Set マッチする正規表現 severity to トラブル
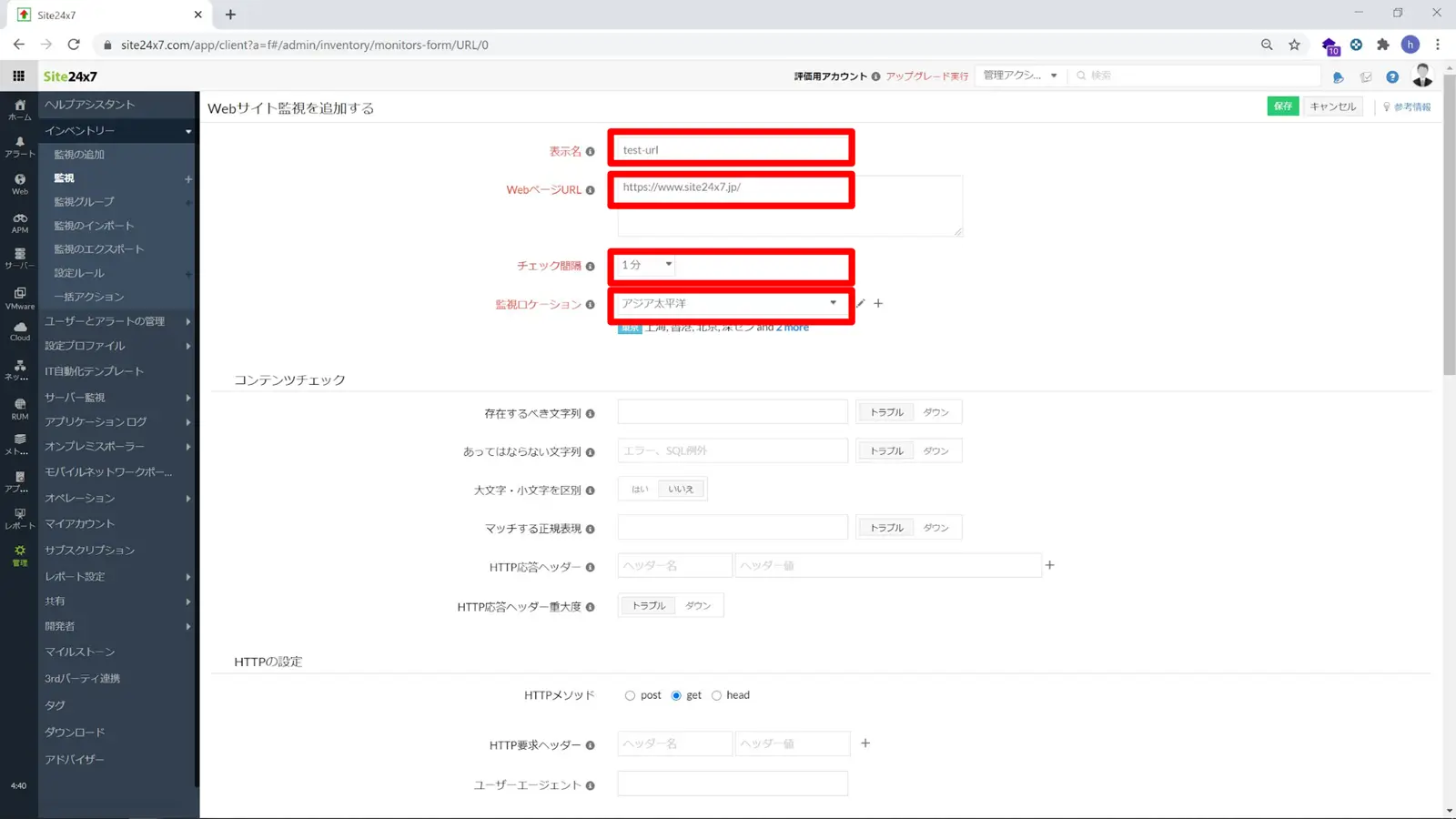Image resolution: width=1456 pixels, height=819 pixels. click(x=887, y=528)
